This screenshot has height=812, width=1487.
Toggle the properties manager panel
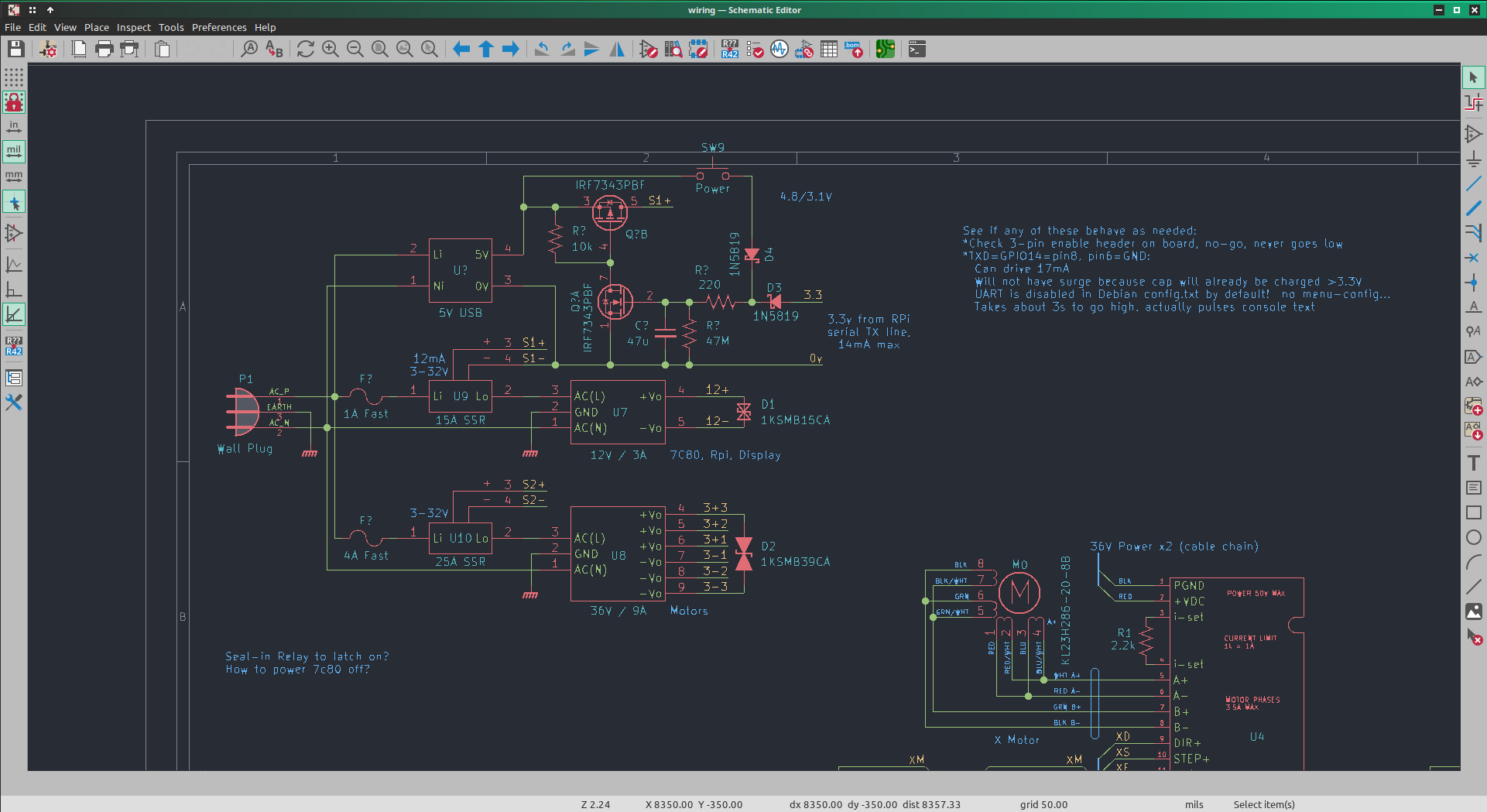pyautogui.click(x=14, y=403)
